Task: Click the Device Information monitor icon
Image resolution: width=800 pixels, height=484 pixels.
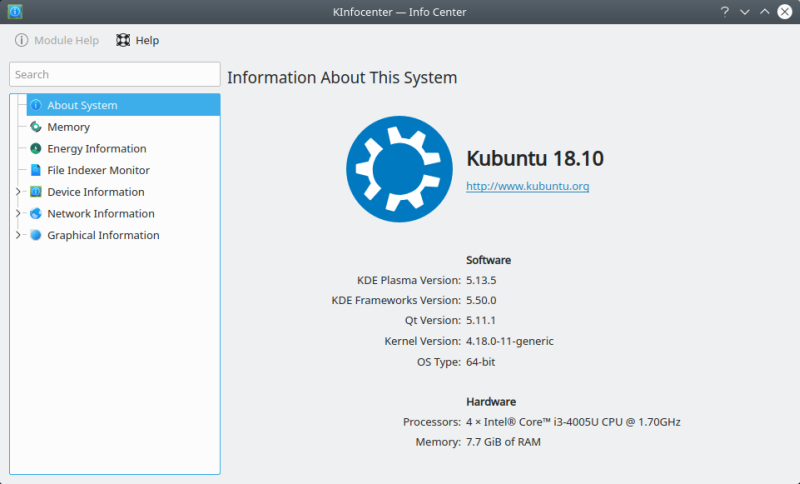Action: coord(36,192)
